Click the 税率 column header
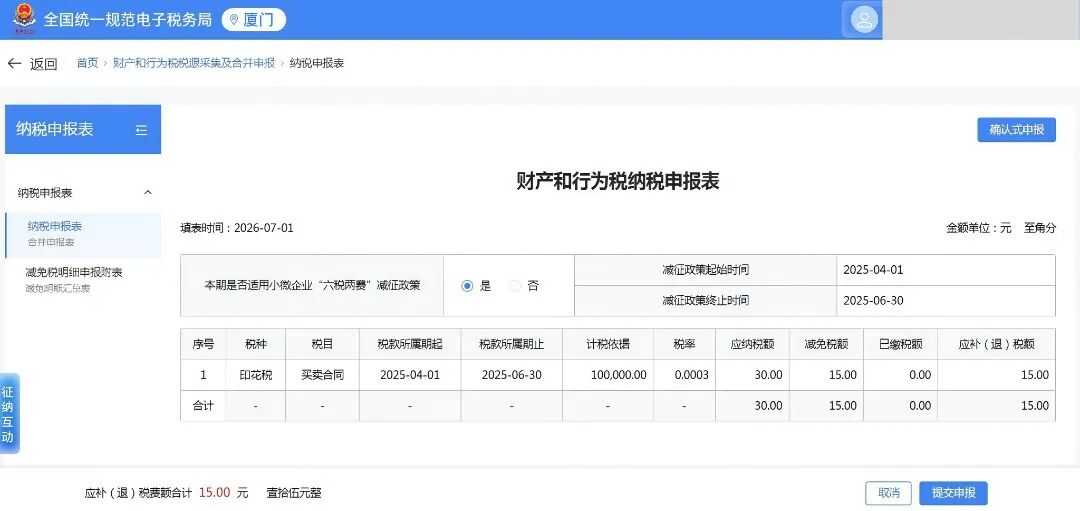 coord(684,344)
